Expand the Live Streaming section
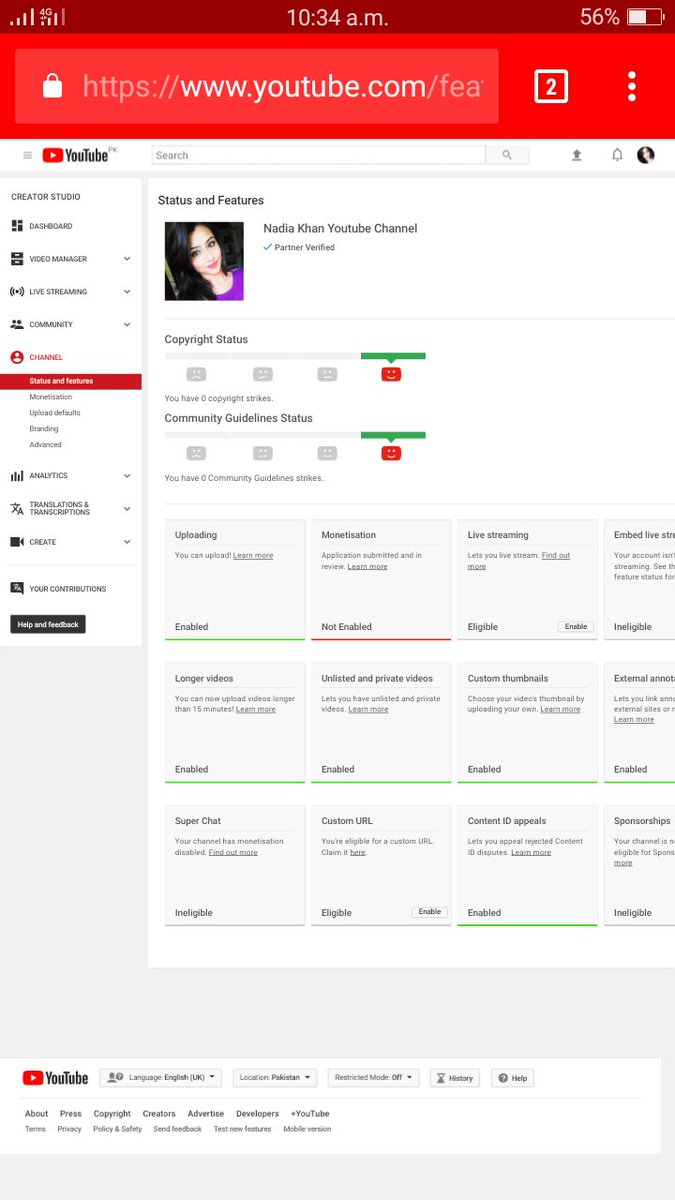 tap(127, 292)
